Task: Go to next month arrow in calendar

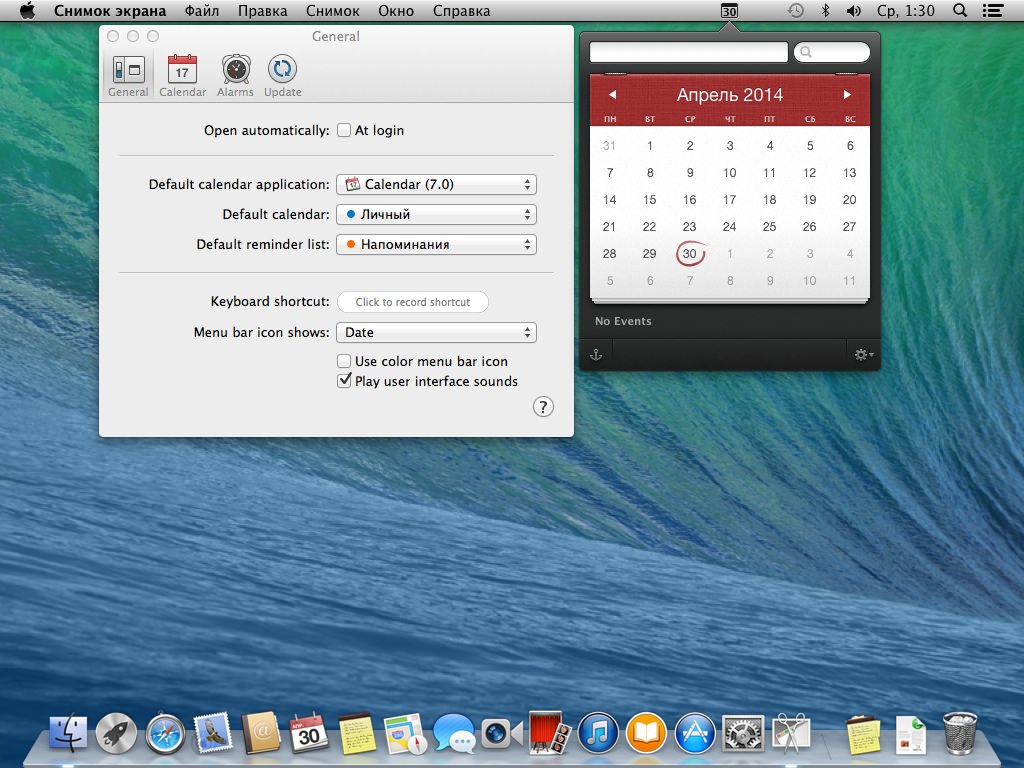Action: point(847,95)
